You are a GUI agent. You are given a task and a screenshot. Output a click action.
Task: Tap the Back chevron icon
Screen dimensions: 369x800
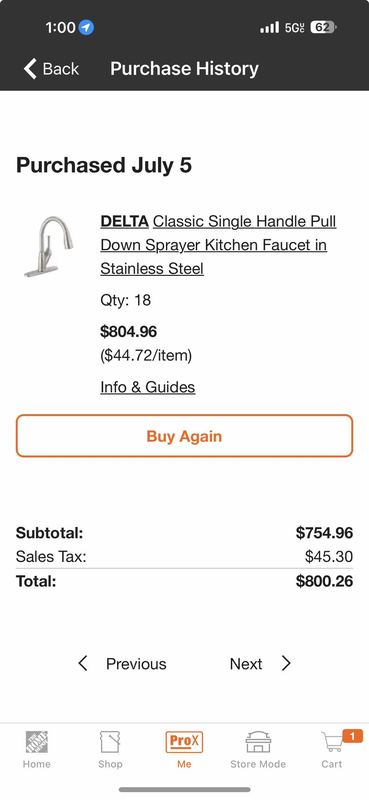[30, 68]
